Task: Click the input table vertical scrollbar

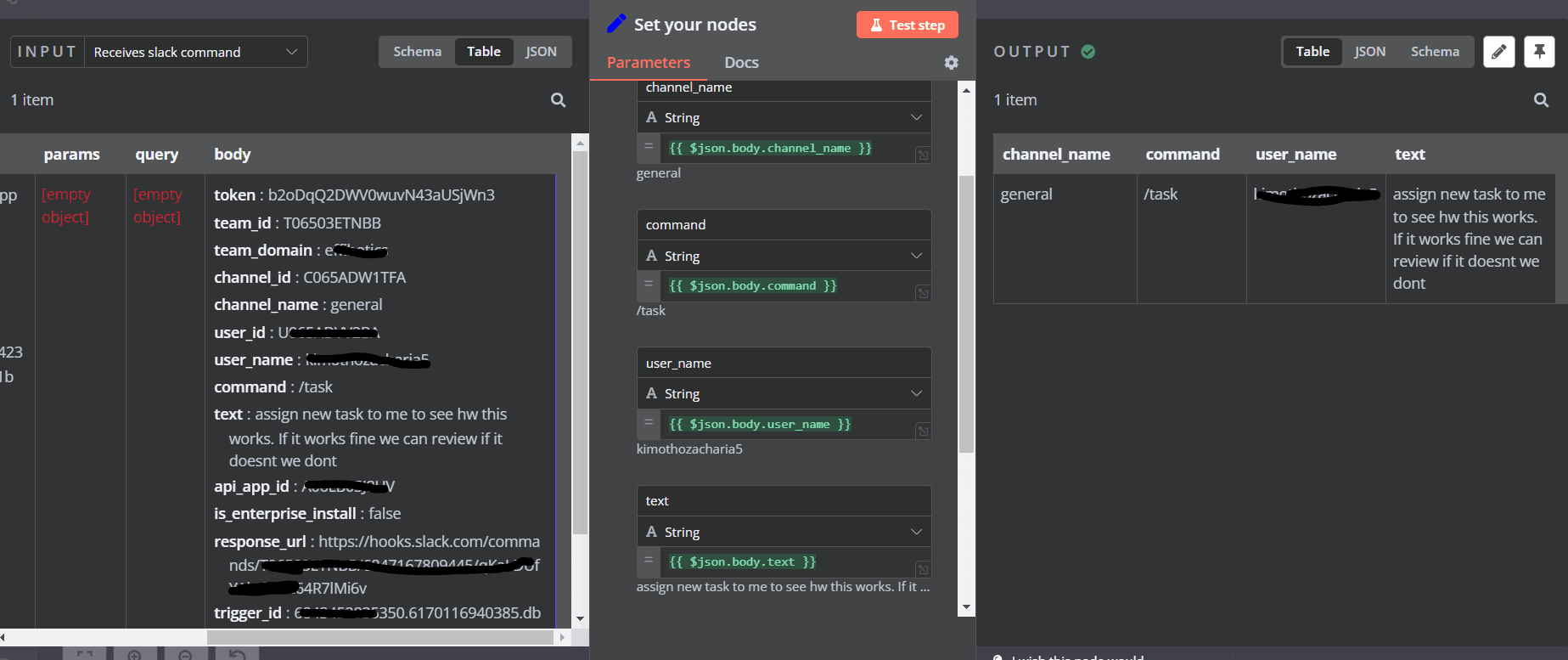Action: (x=580, y=342)
